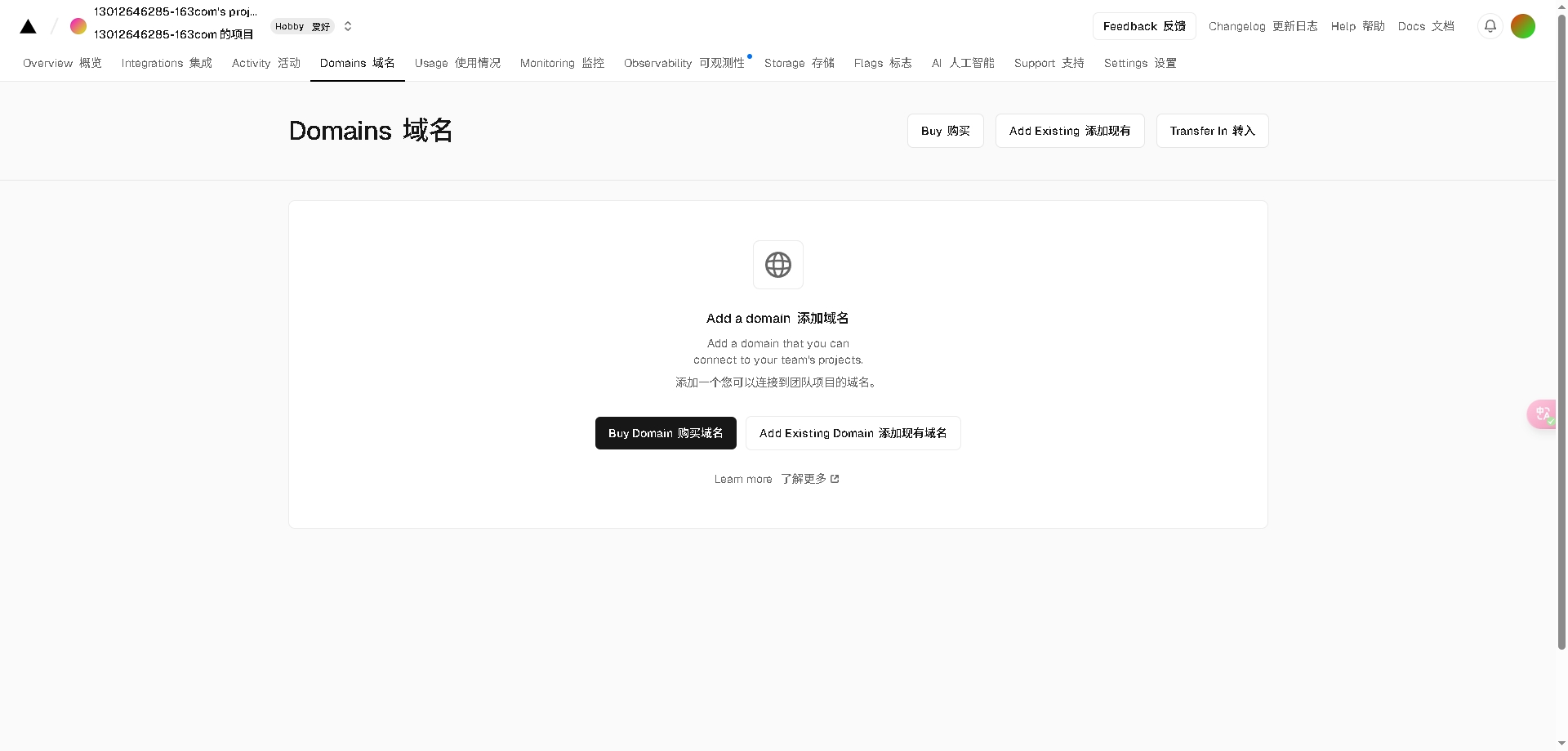Click the Add Existing Domain button

click(853, 433)
